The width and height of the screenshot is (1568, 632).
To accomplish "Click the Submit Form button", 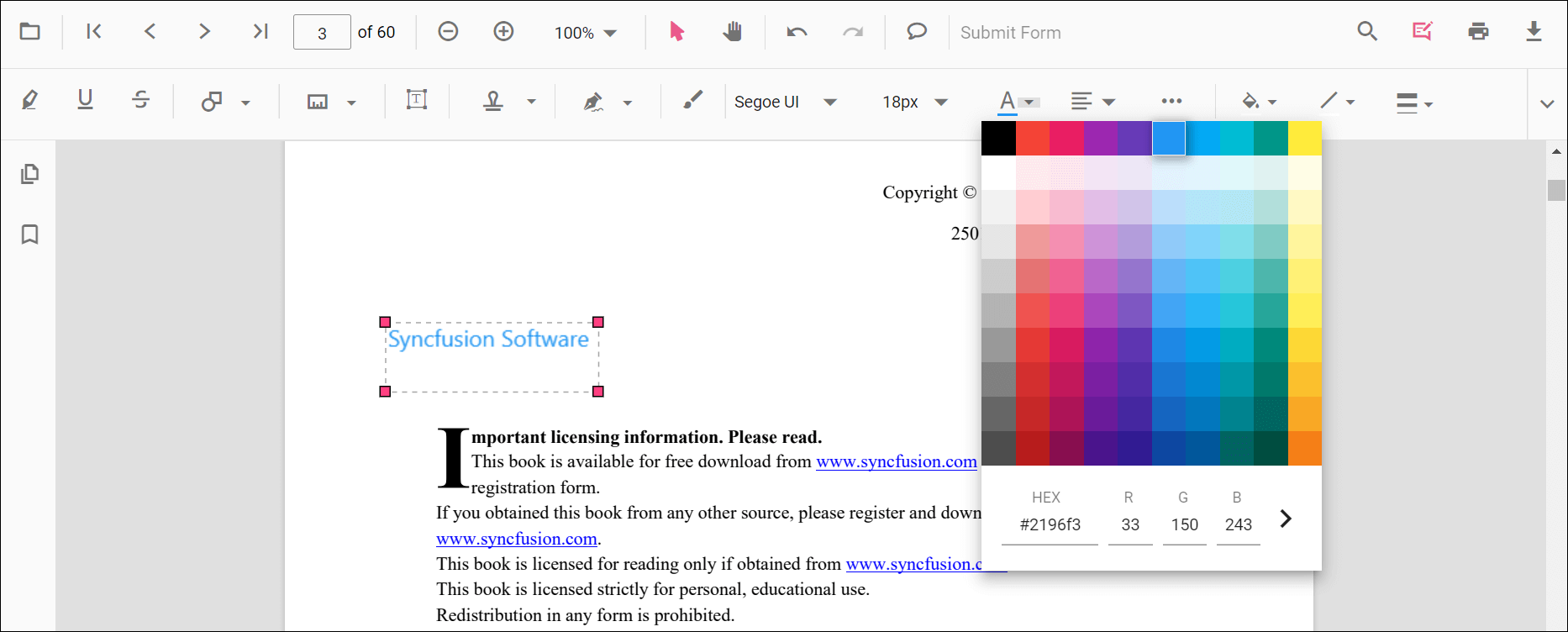I will click(x=1010, y=33).
